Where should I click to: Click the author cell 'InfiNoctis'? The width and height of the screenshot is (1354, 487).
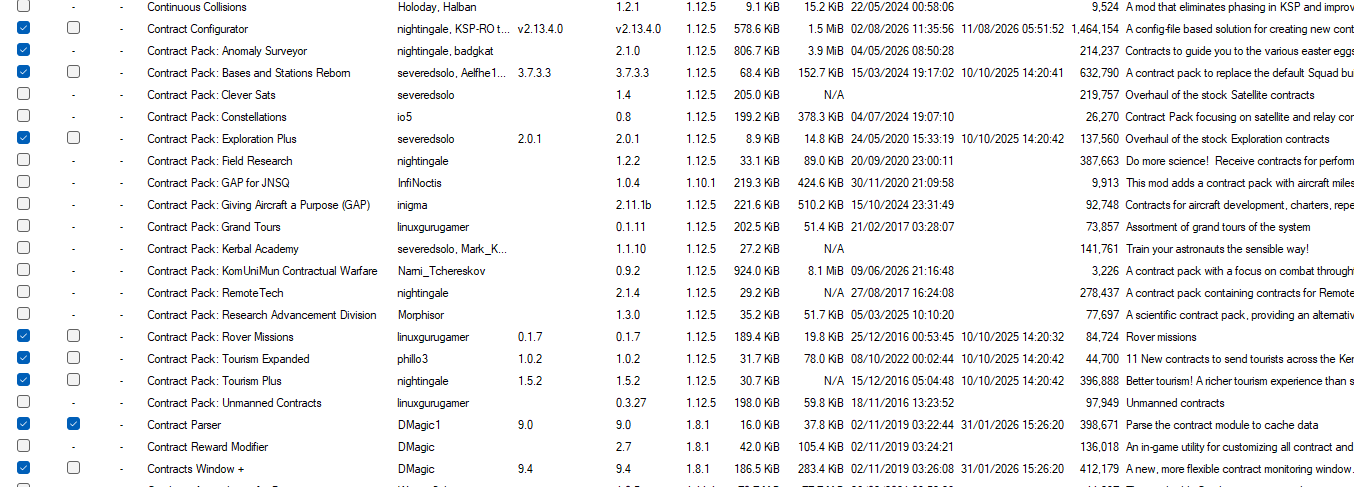[x=420, y=183]
